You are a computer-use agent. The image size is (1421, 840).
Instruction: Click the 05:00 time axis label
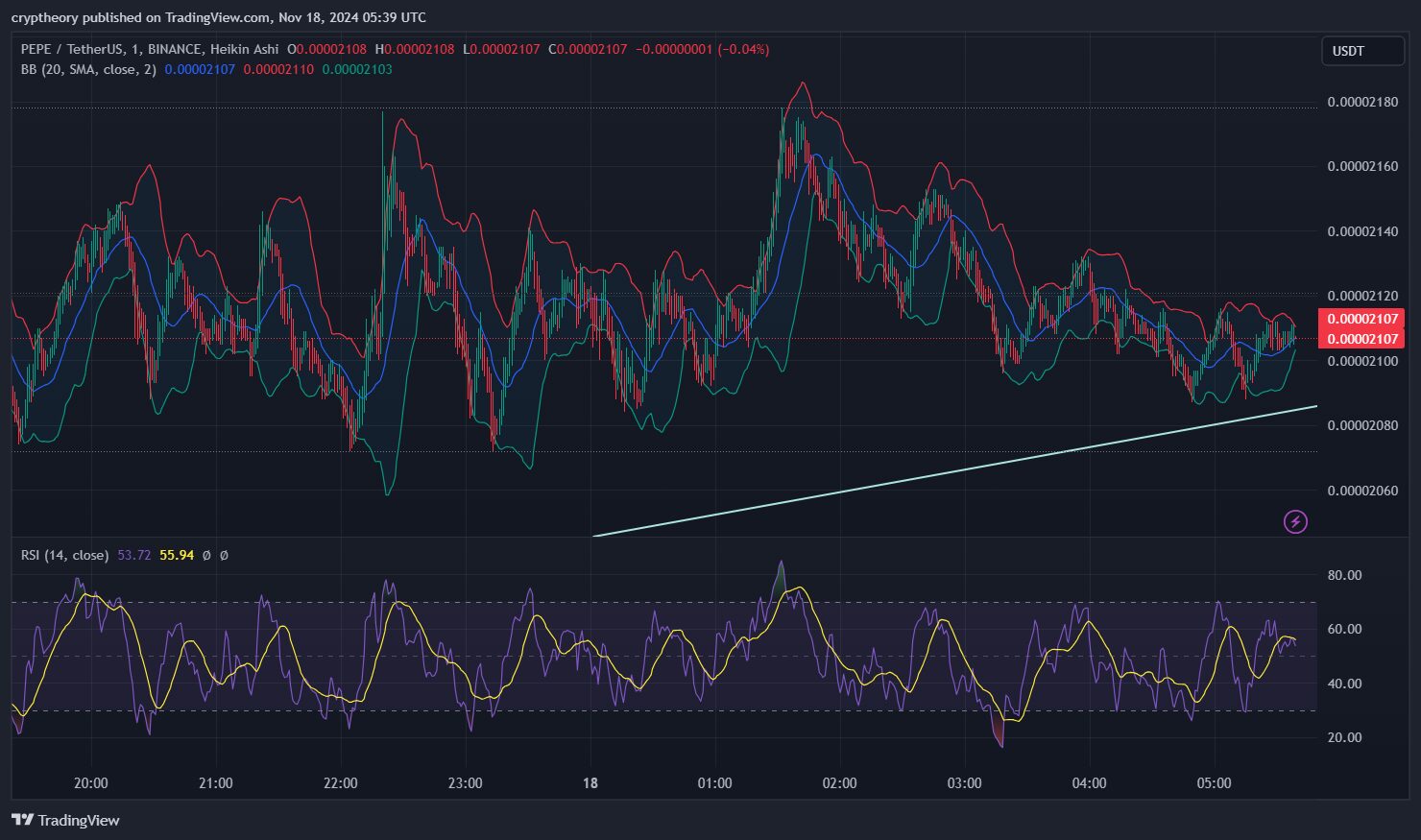1214,782
